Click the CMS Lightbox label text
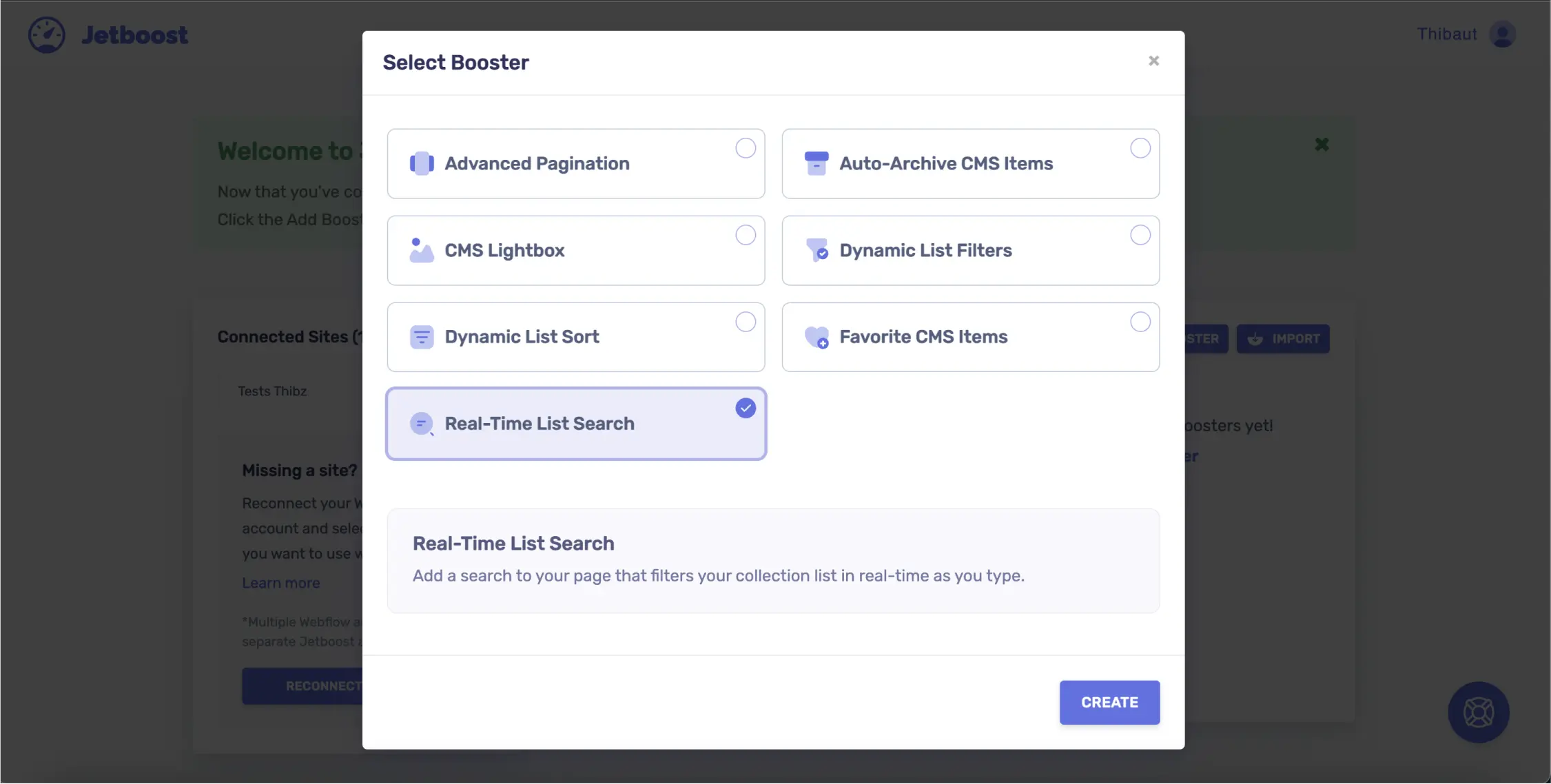 [504, 250]
